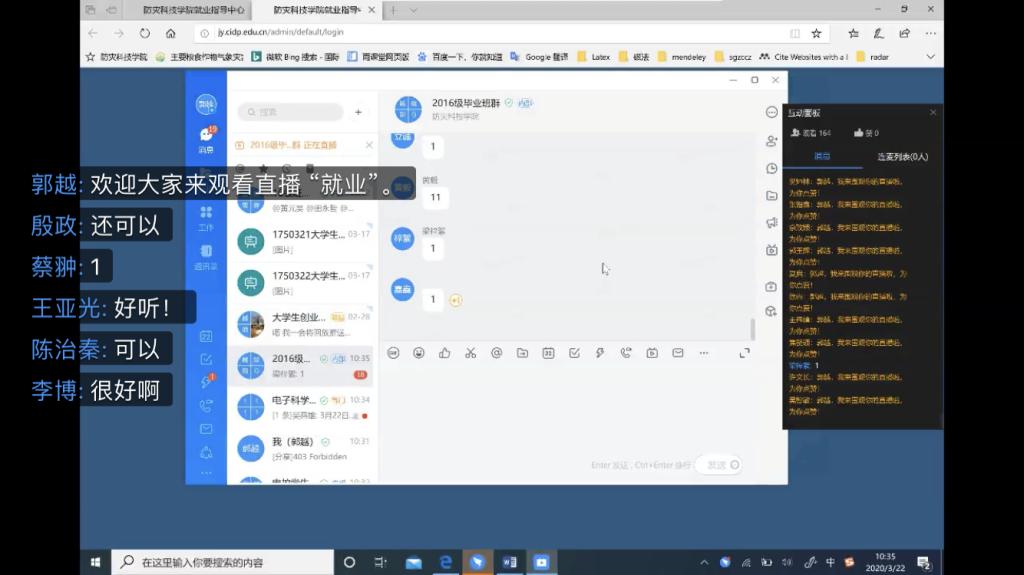1024x575 pixels.
Task: Click the Windows Start button
Action: coord(96,562)
